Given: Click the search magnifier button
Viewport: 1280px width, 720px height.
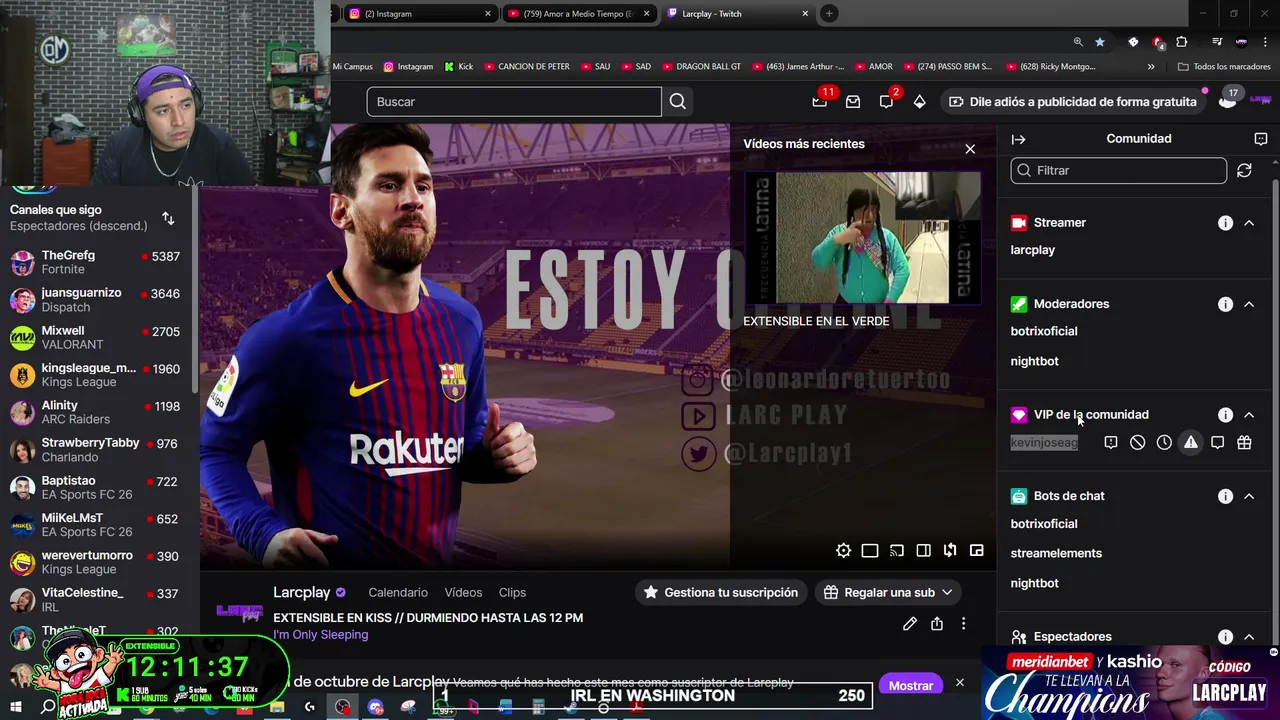Looking at the screenshot, I should click(678, 102).
